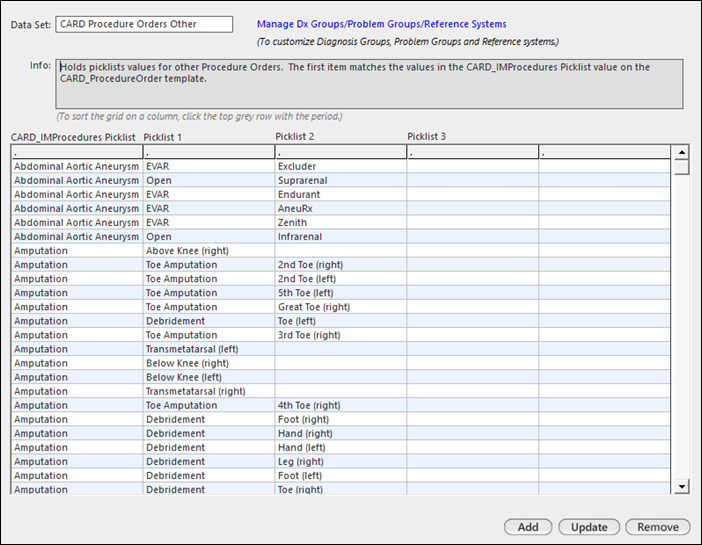Click Abdominal Aortic Aneurysm in the Excluder row
Screen dimensions: 702x545
(x=77, y=166)
